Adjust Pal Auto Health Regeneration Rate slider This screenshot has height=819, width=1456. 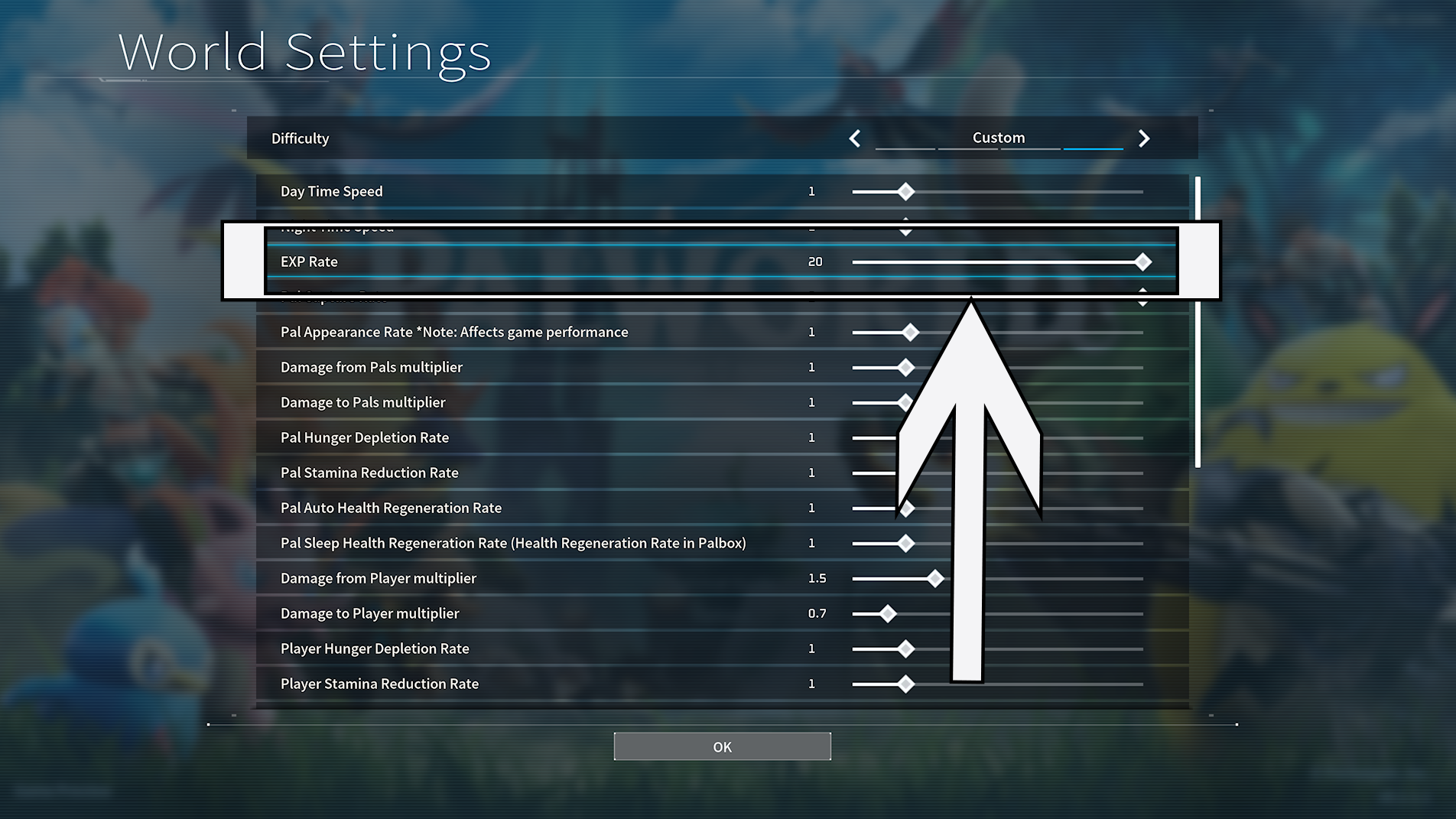click(x=905, y=508)
